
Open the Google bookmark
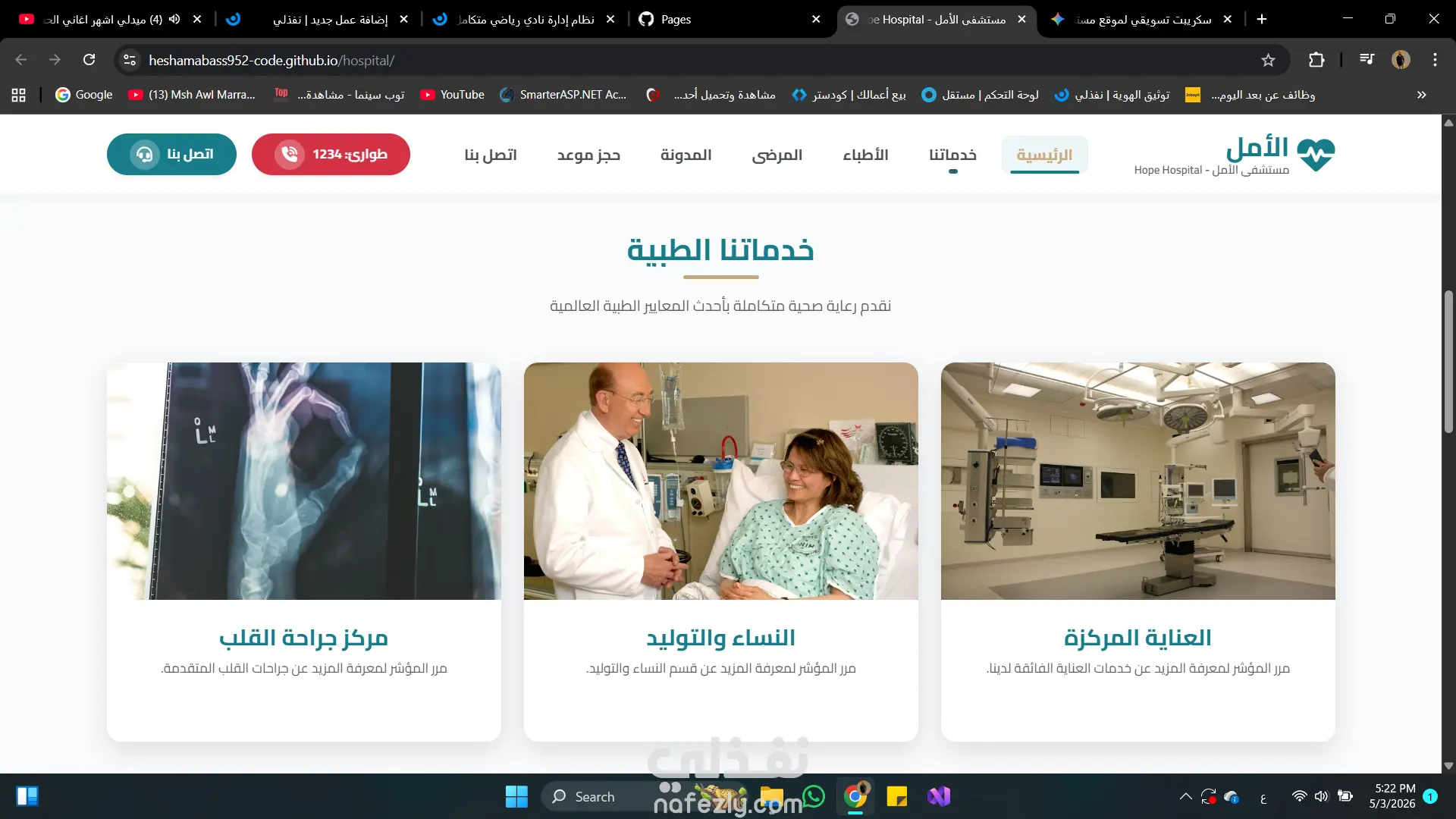click(x=84, y=95)
